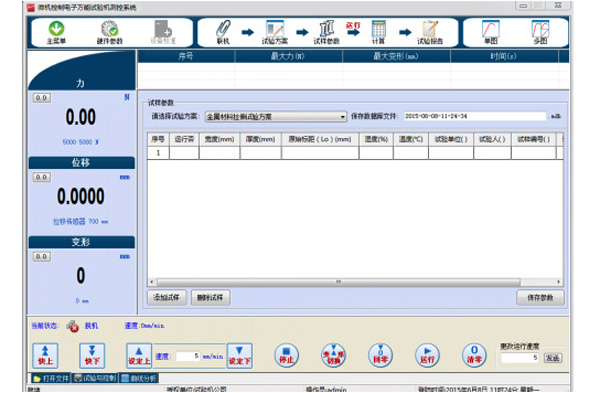This screenshot has height=393, width=600.
Task: Click the green main menu arrow icon
Action: pyautogui.click(x=56, y=29)
